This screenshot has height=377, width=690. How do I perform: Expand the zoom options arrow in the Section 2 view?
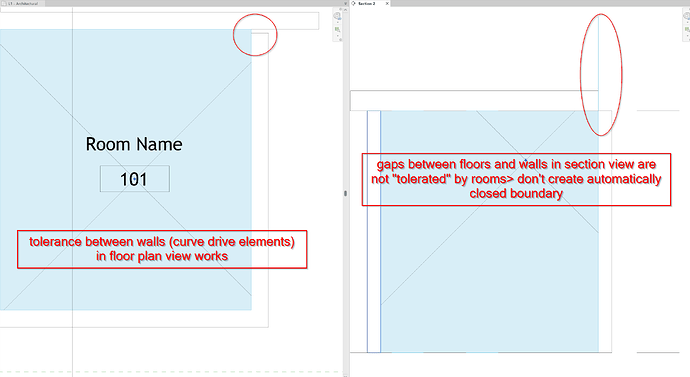(688, 36)
